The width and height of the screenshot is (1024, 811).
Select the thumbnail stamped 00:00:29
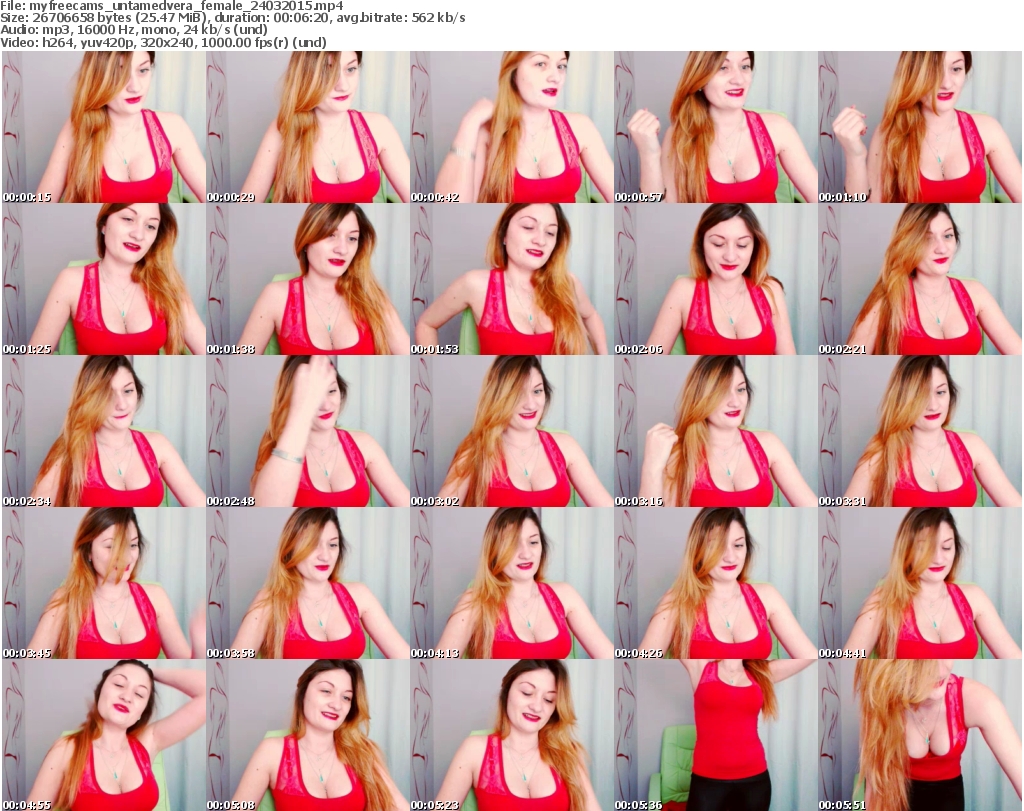click(308, 127)
